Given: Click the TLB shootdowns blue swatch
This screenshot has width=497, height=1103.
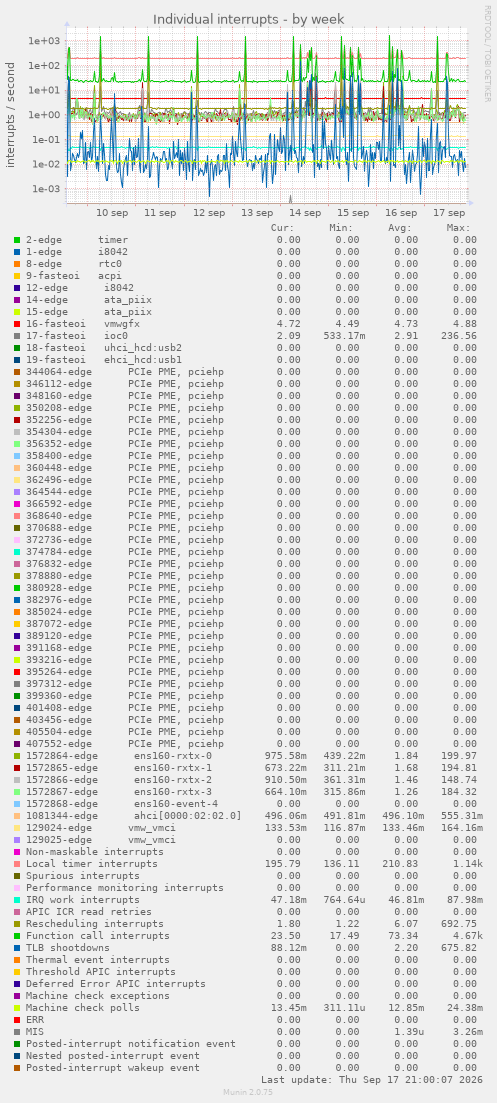Looking at the screenshot, I should pyautogui.click(x=17, y=948).
